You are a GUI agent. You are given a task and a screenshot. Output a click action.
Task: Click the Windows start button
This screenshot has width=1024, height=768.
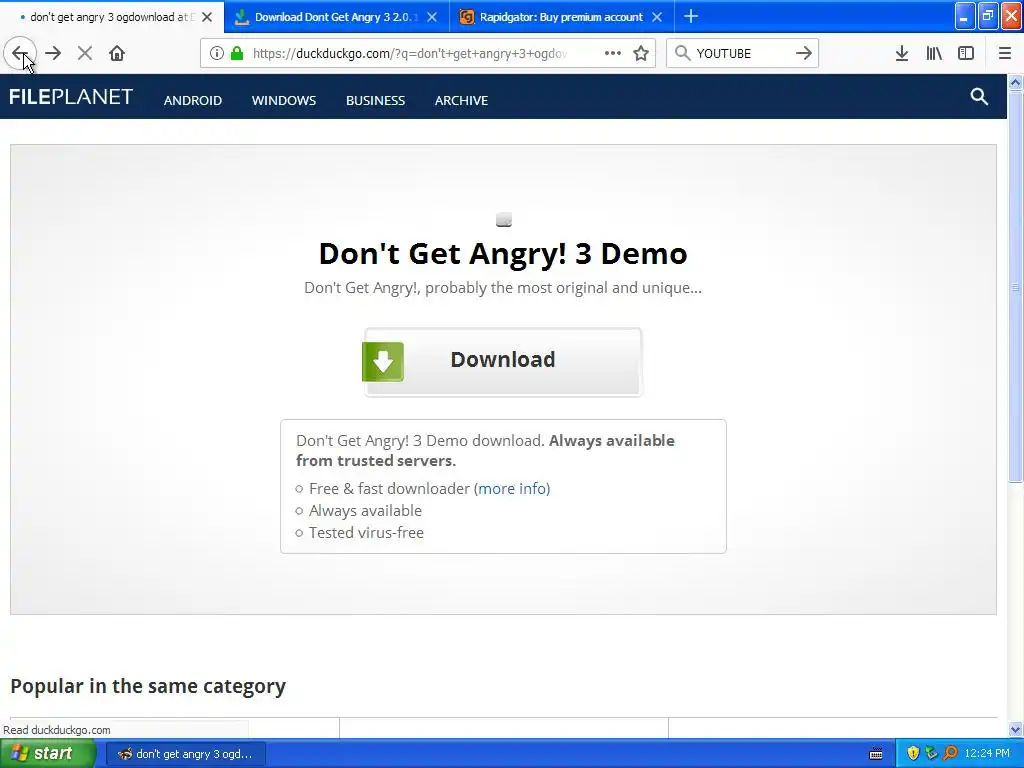47,754
